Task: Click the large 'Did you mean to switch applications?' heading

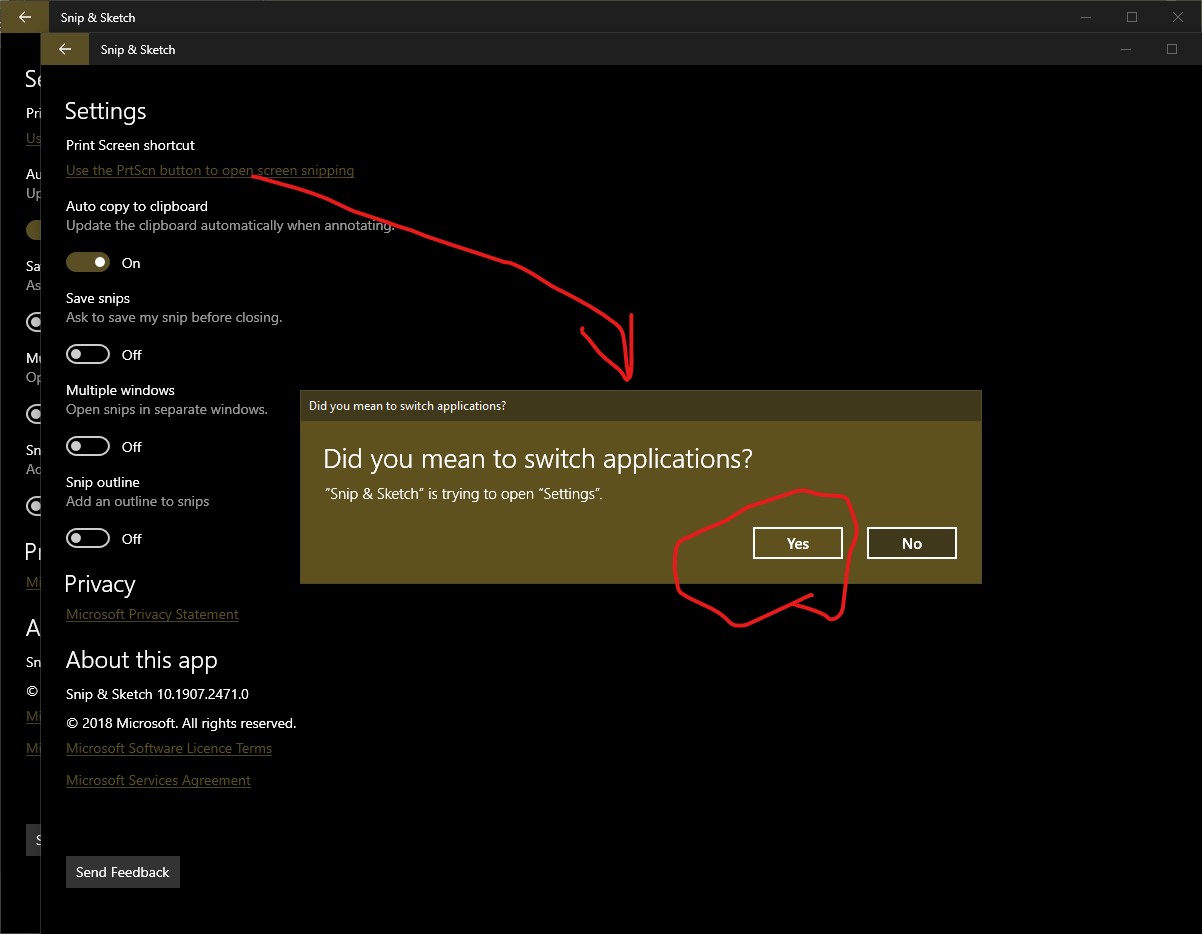Action: coord(538,459)
